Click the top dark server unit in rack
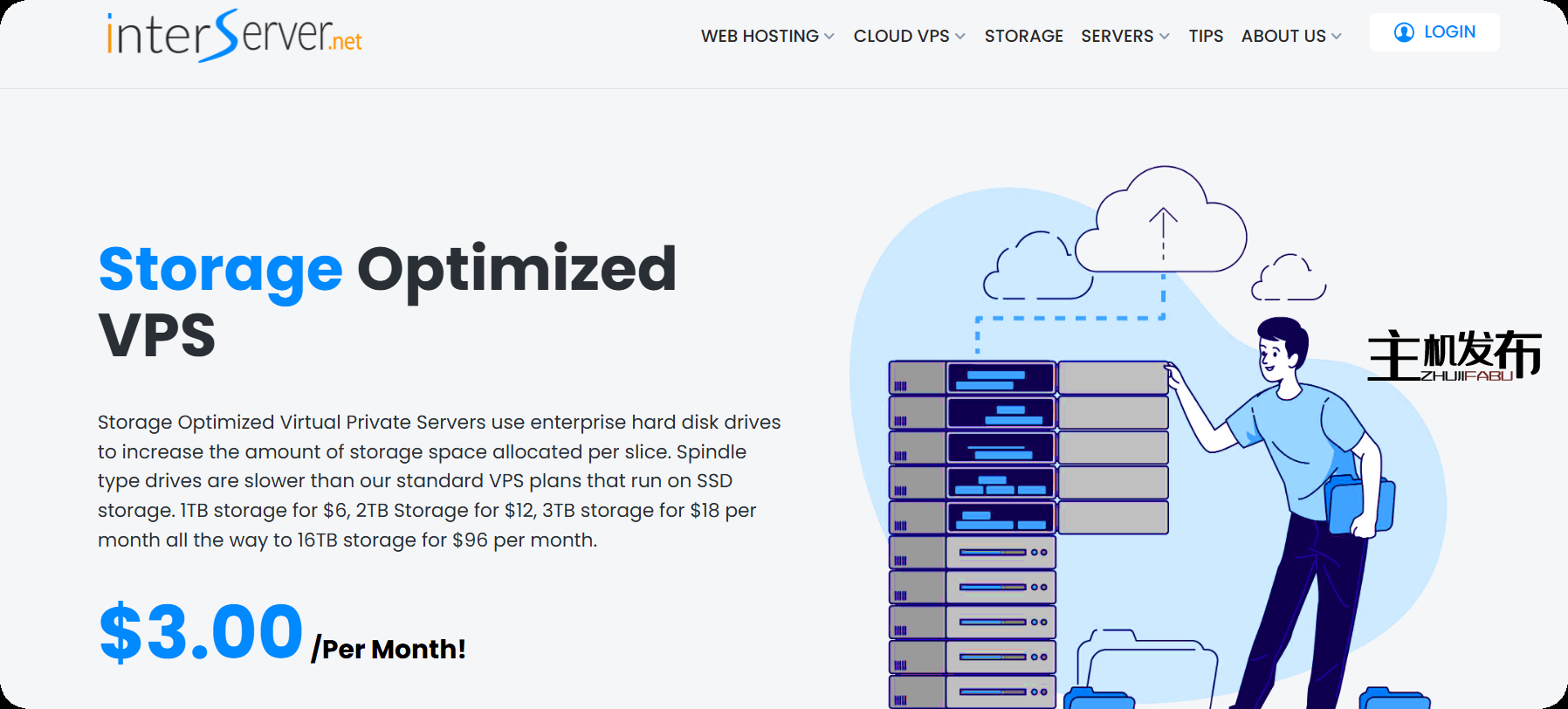Image resolution: width=1568 pixels, height=709 pixels. coord(1001,378)
